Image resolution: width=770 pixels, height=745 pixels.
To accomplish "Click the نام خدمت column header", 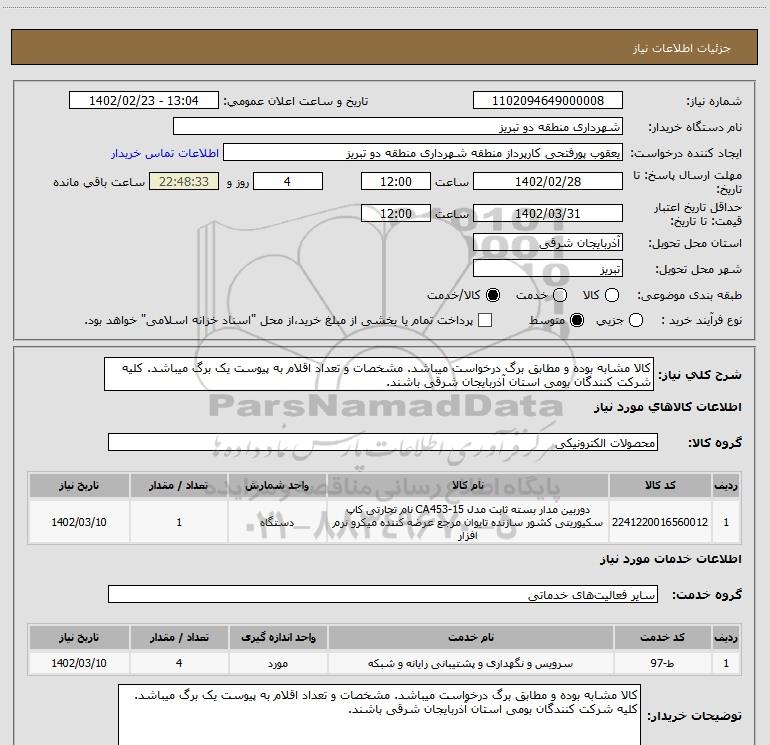I will pos(470,637).
